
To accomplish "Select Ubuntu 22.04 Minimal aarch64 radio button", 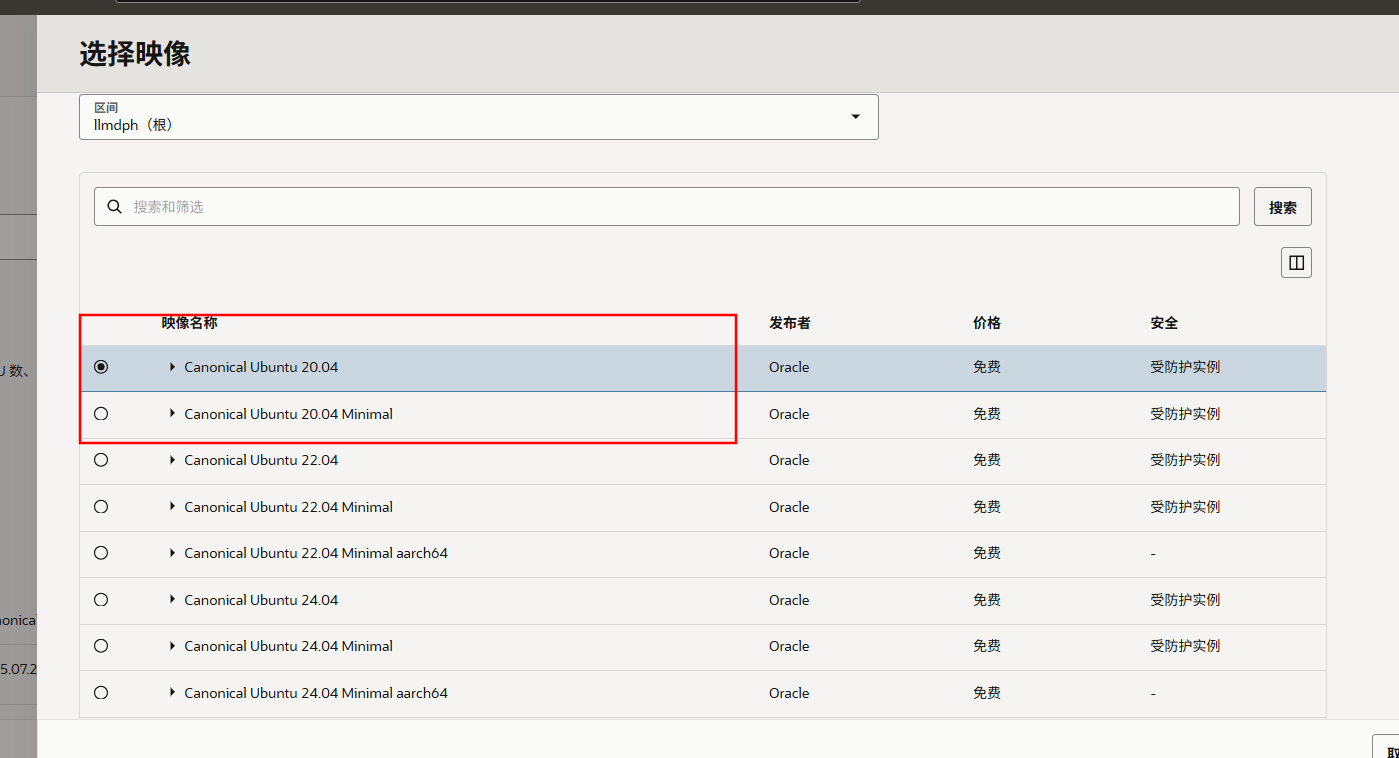I will (101, 553).
